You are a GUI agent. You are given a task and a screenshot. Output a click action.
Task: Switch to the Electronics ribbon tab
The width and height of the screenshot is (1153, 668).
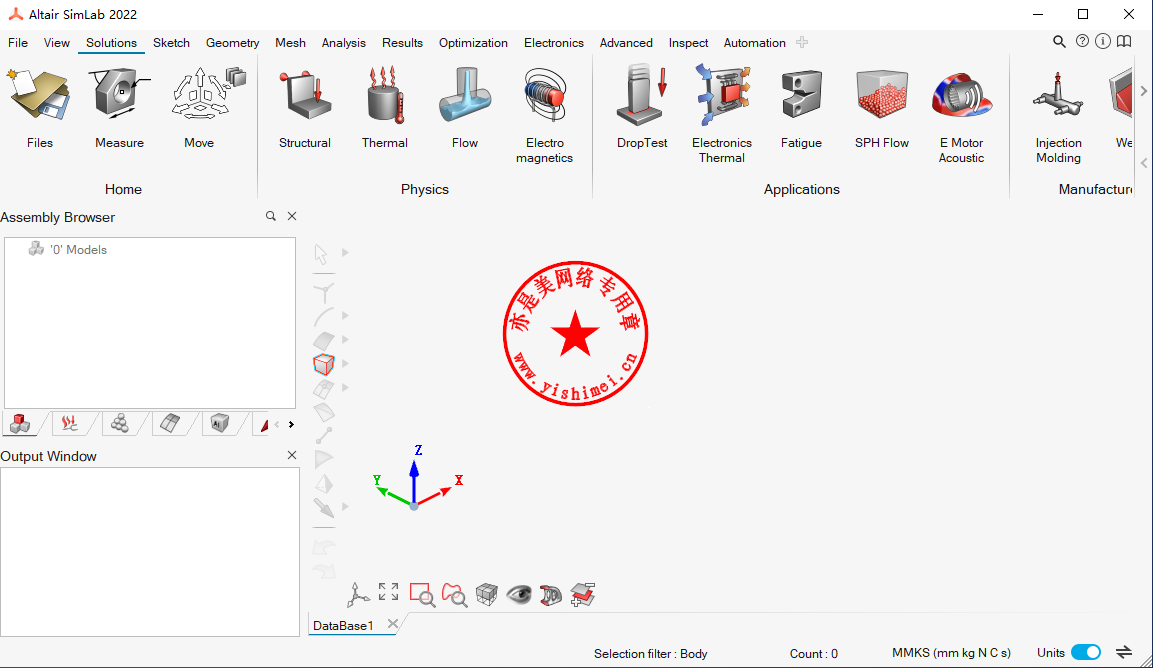[554, 43]
